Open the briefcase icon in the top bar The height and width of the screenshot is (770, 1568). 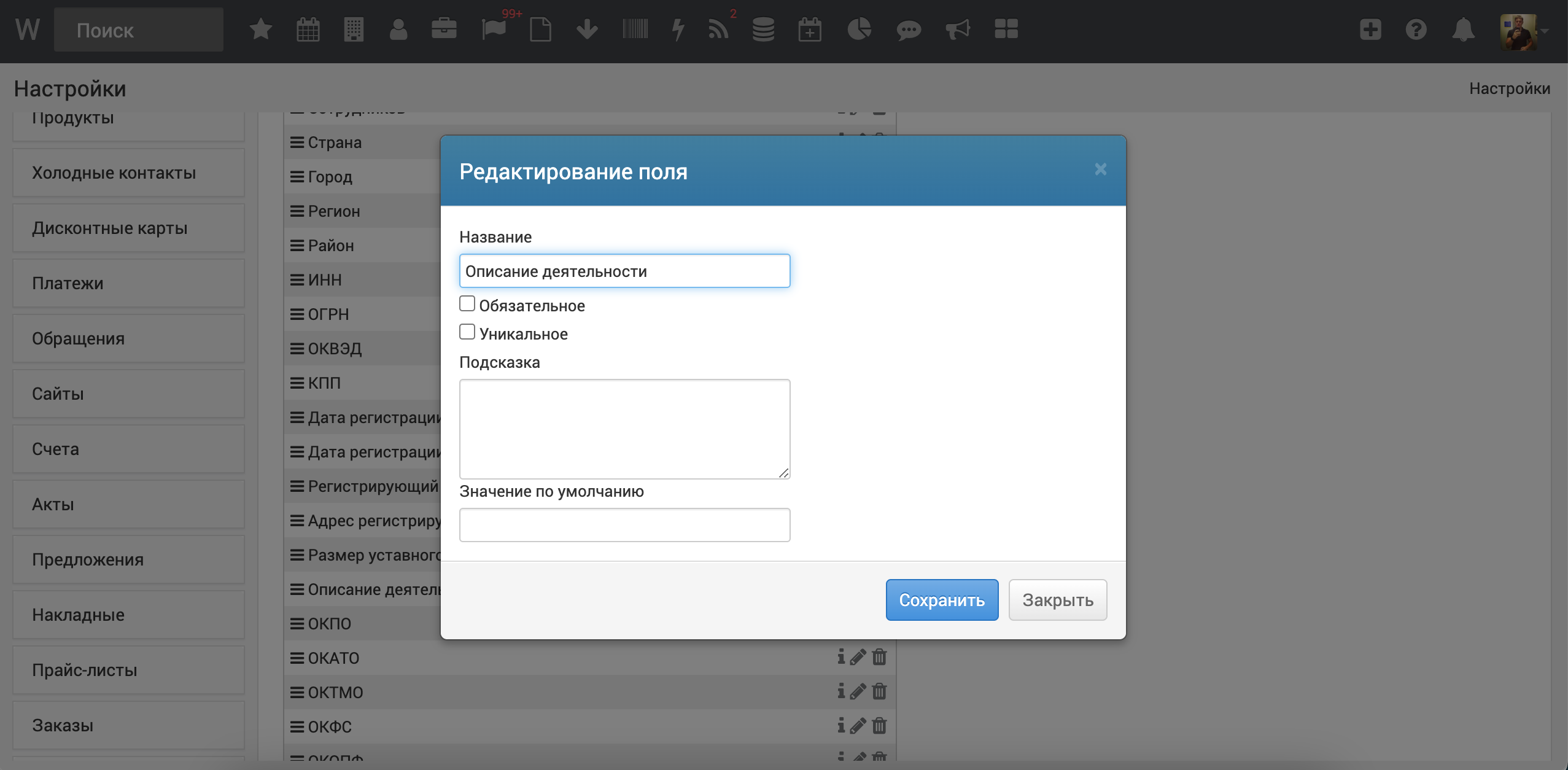(x=443, y=29)
